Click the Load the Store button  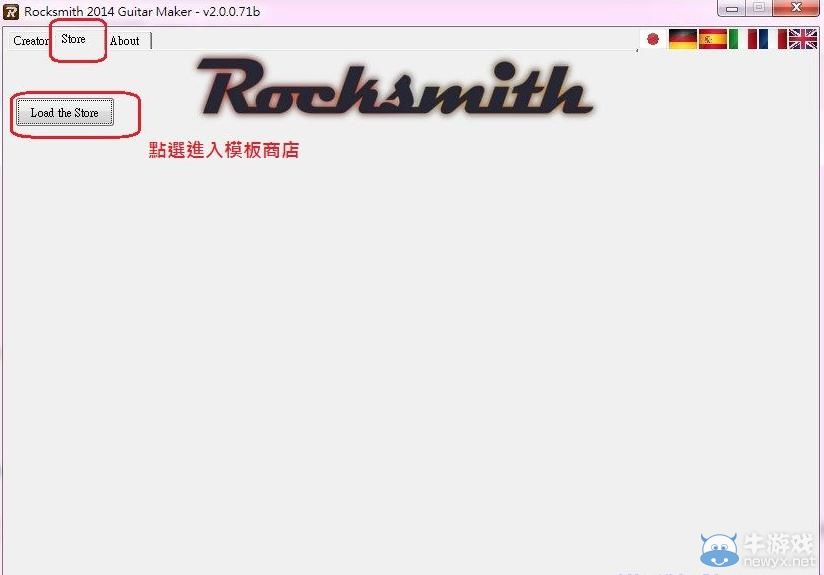click(65, 112)
